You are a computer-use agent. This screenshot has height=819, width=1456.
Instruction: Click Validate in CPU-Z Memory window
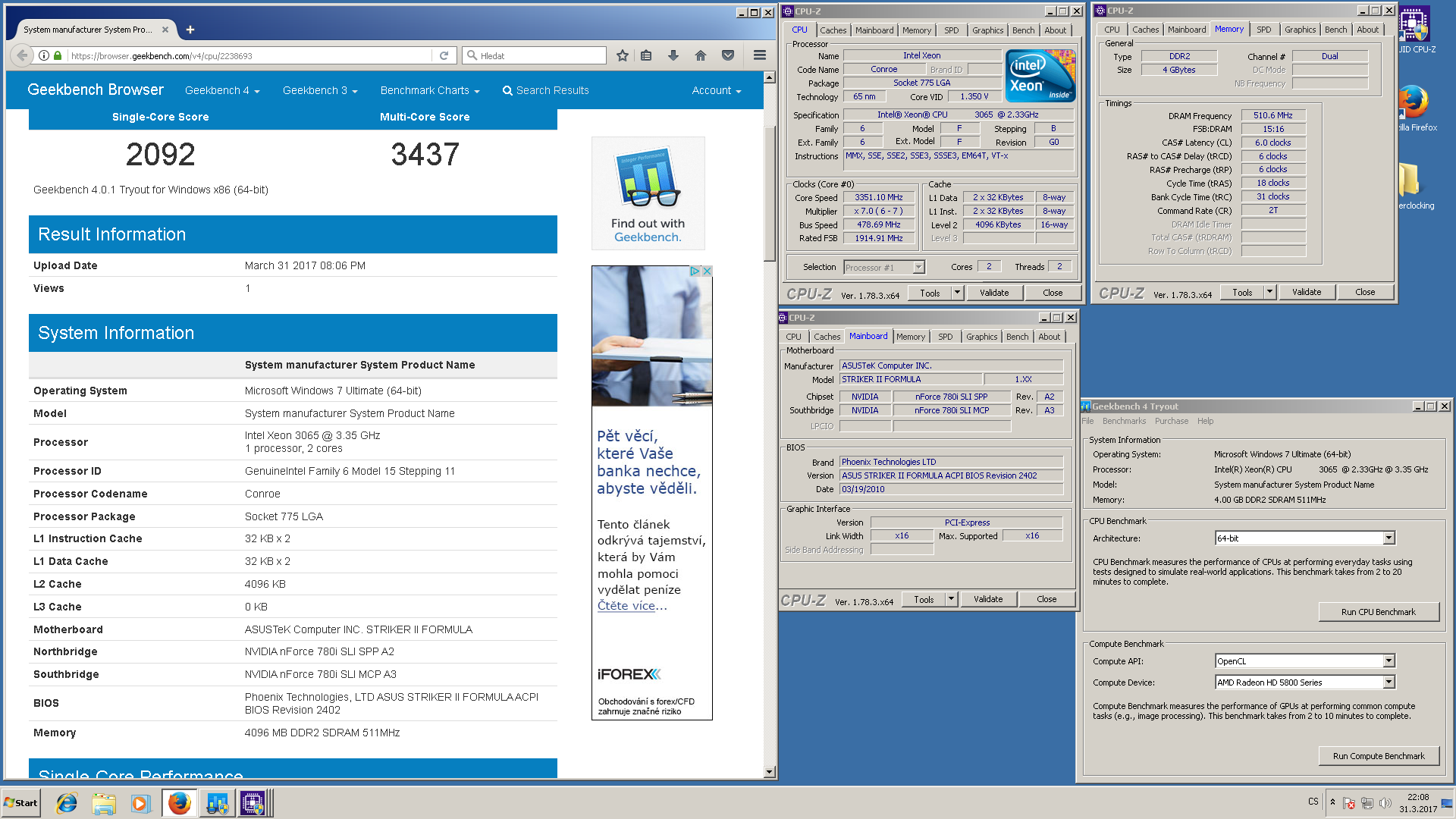click(1307, 292)
